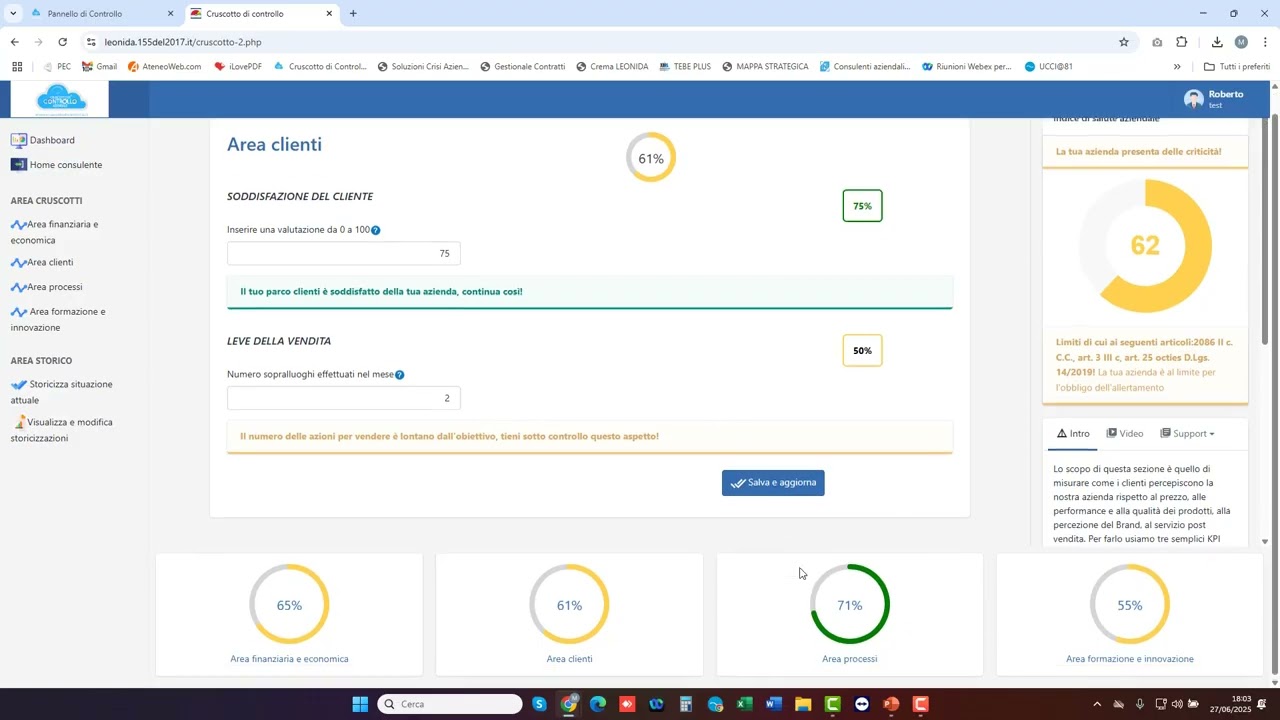1280x720 pixels.
Task: Click Salva e aggiorna button
Action: (773, 483)
